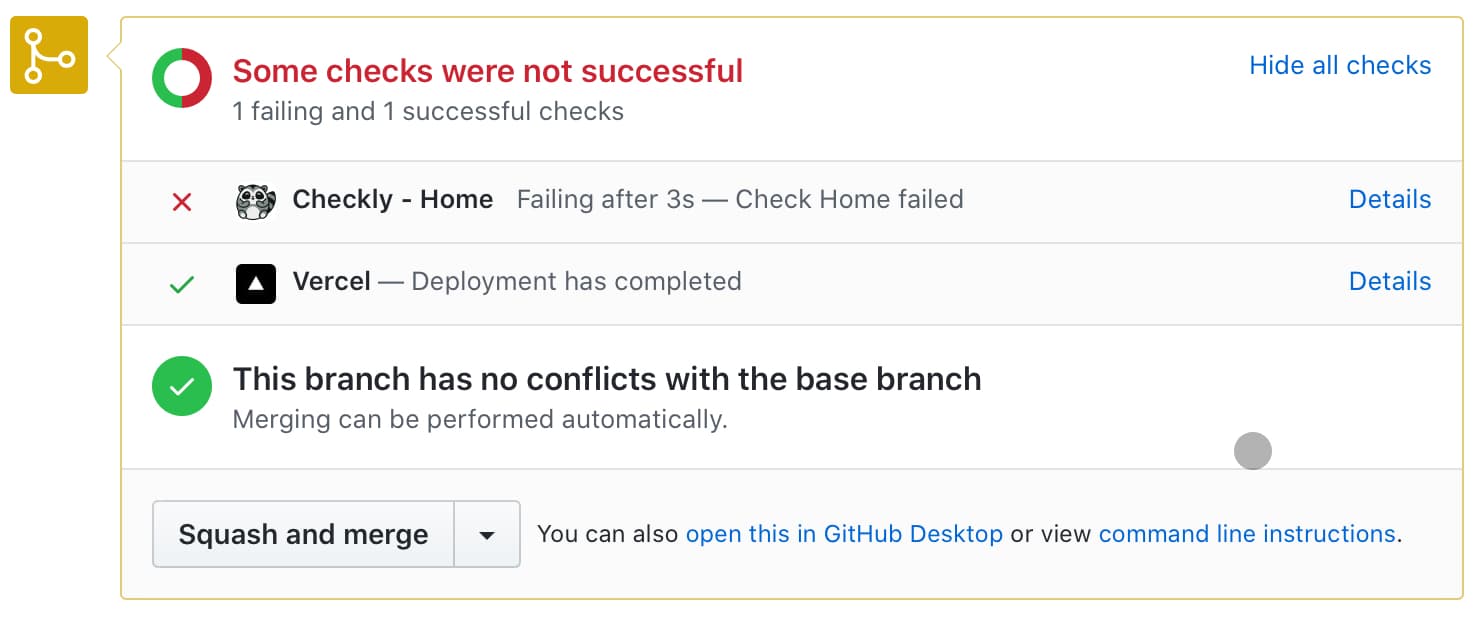Click the red X failing status icon
The image size is (1479, 618).
point(182,203)
